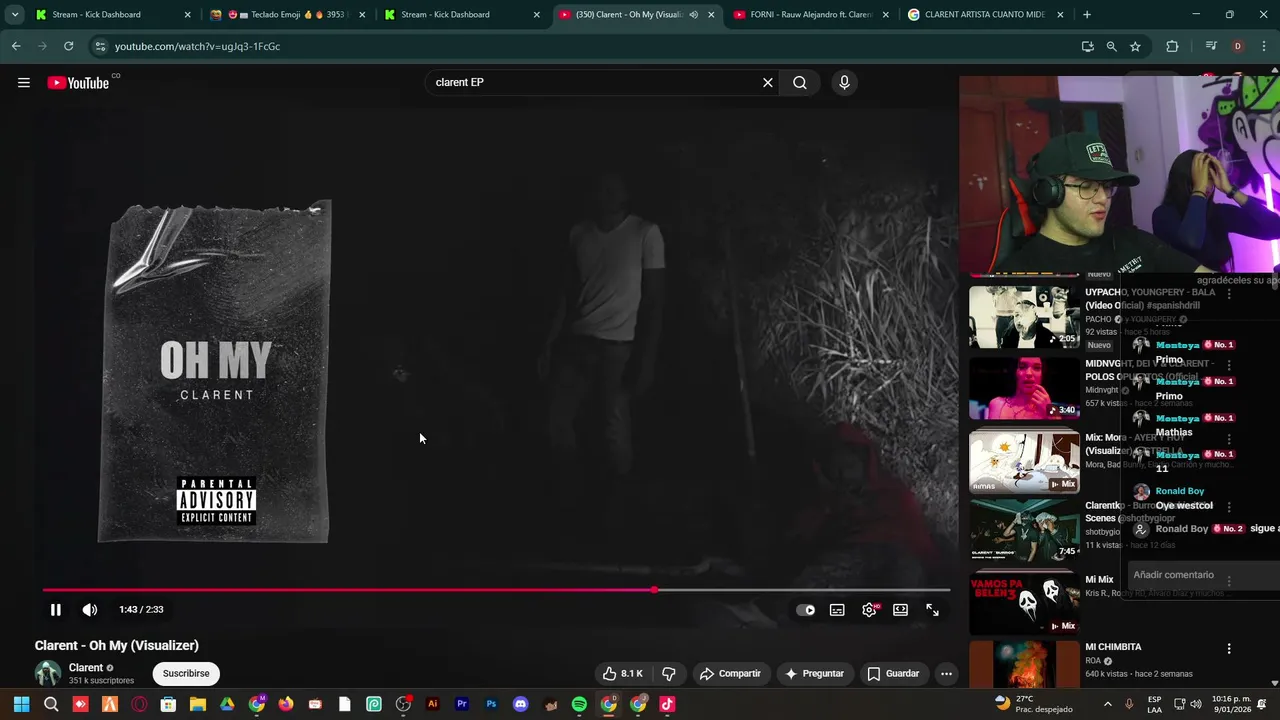1280x720 pixels.
Task: View site information icon in address bar
Action: pyautogui.click(x=99, y=46)
